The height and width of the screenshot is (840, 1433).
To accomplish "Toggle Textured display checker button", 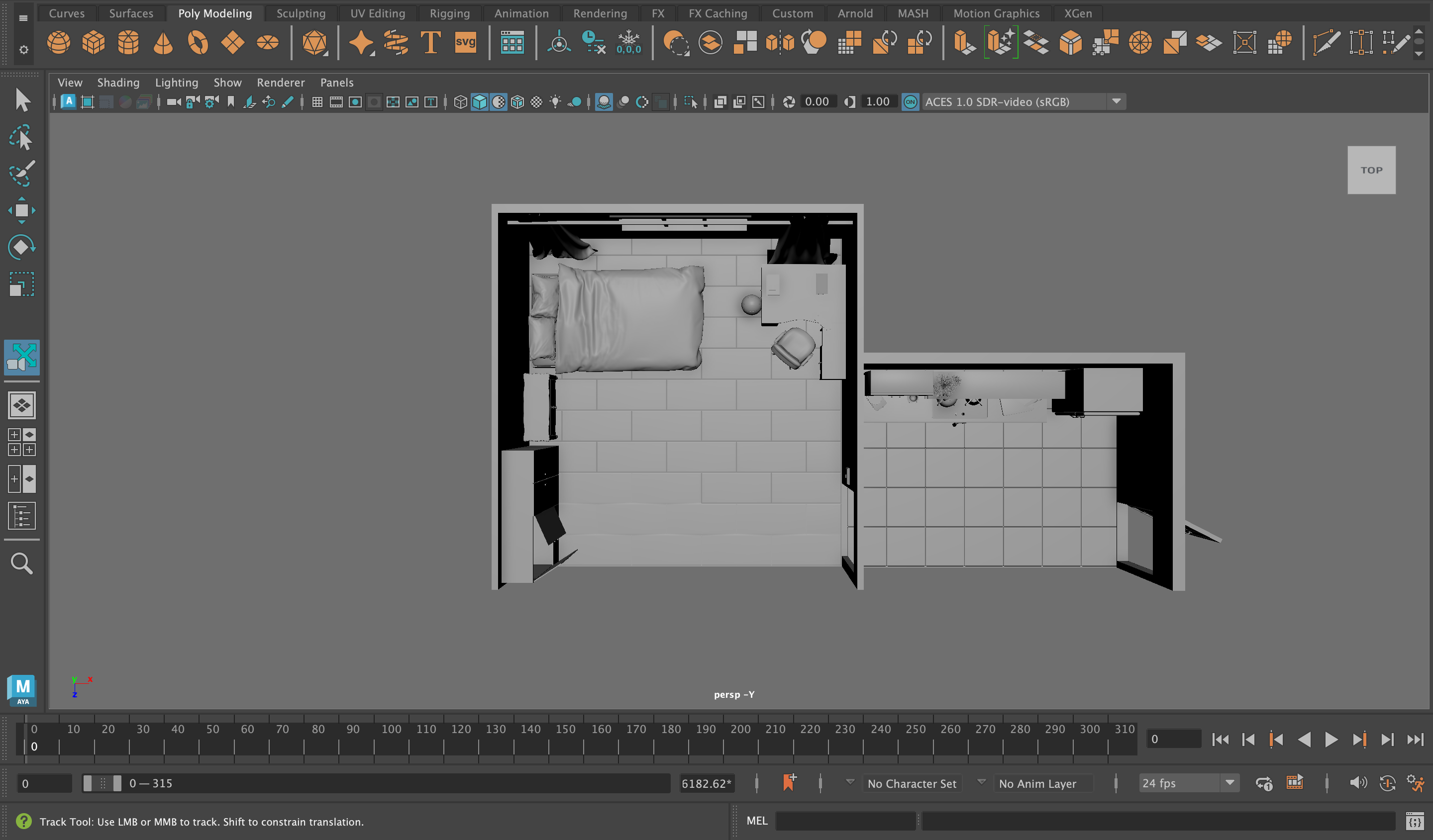I will pyautogui.click(x=536, y=102).
